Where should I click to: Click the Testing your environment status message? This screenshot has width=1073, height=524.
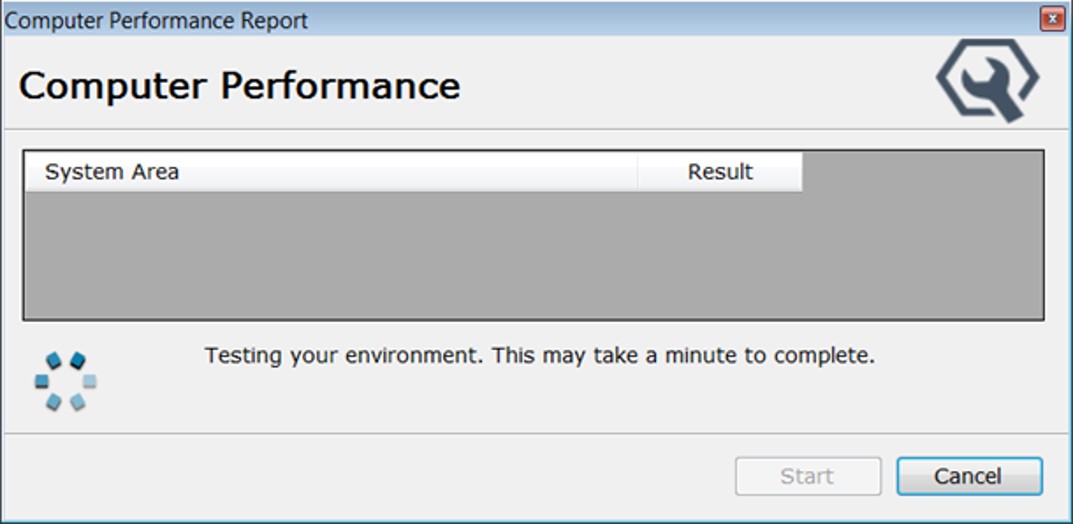coord(539,356)
